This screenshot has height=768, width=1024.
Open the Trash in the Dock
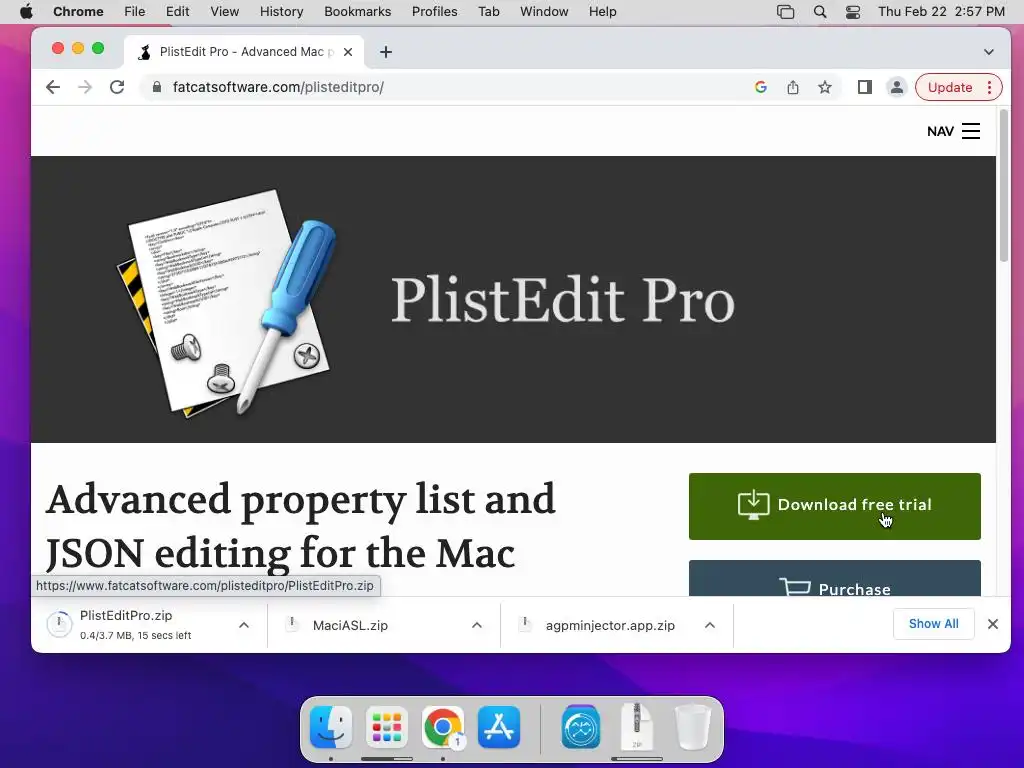693,726
